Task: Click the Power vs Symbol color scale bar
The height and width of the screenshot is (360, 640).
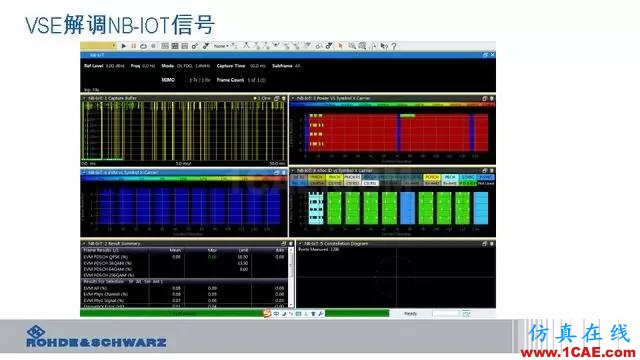Action: pyautogui.click(x=393, y=104)
